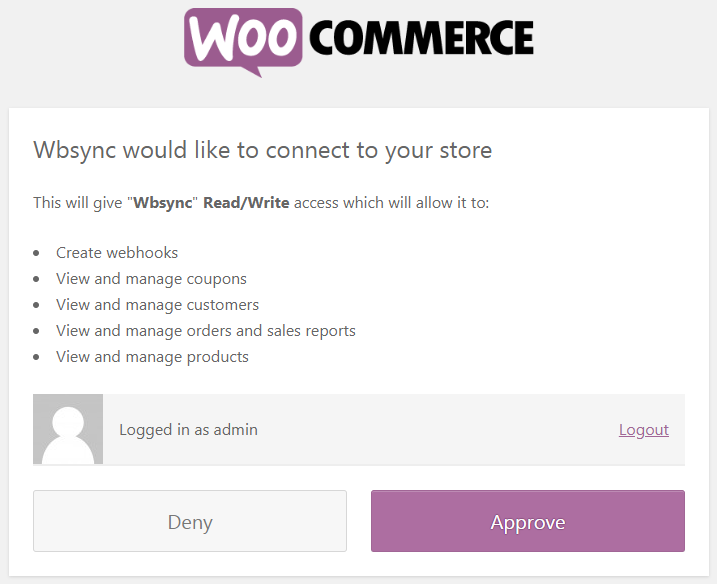Click the black COMMERCE wordmark
The width and height of the screenshot is (717, 584).
(x=421, y=39)
